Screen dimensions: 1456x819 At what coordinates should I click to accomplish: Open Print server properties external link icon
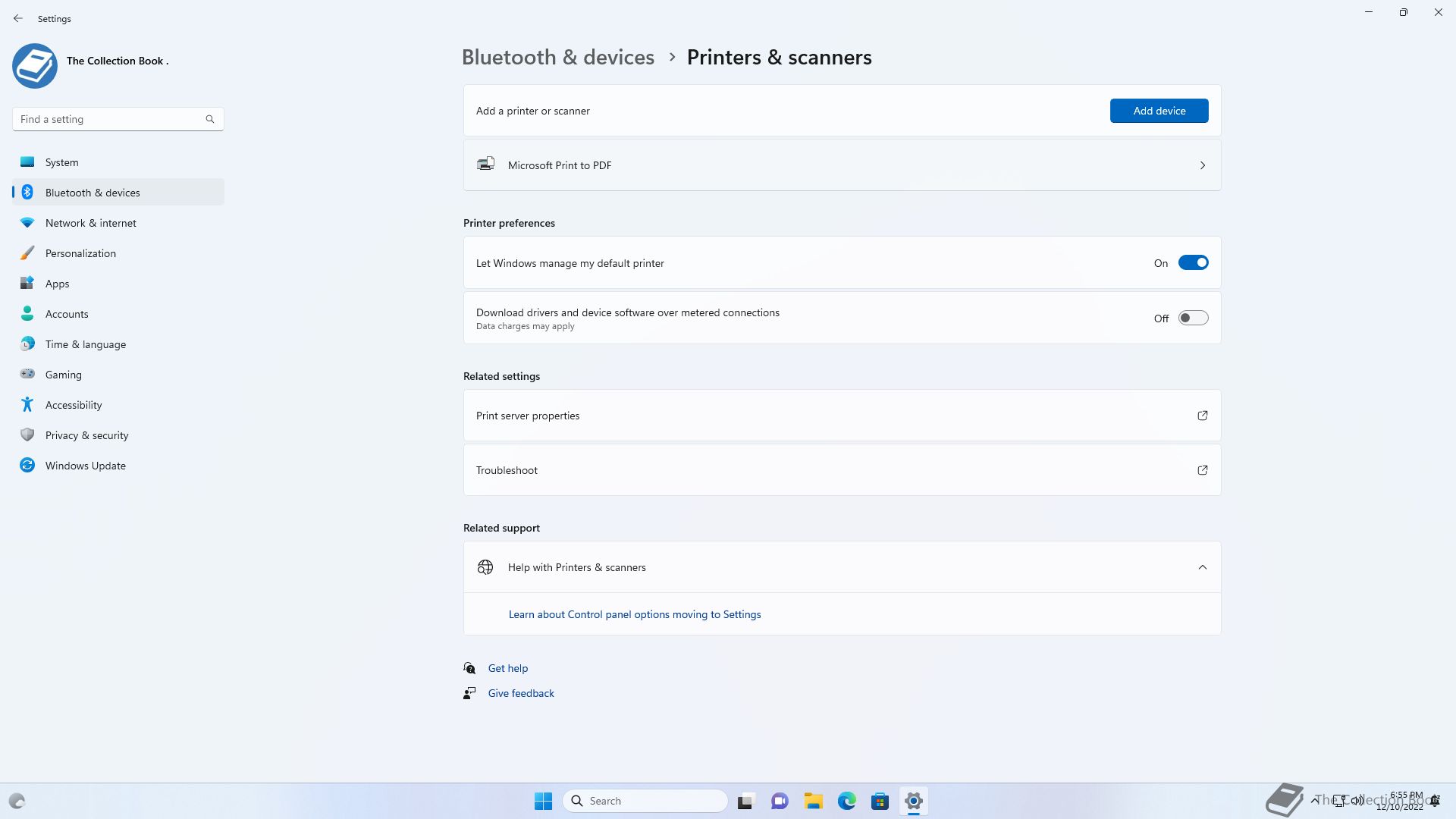(x=1202, y=416)
